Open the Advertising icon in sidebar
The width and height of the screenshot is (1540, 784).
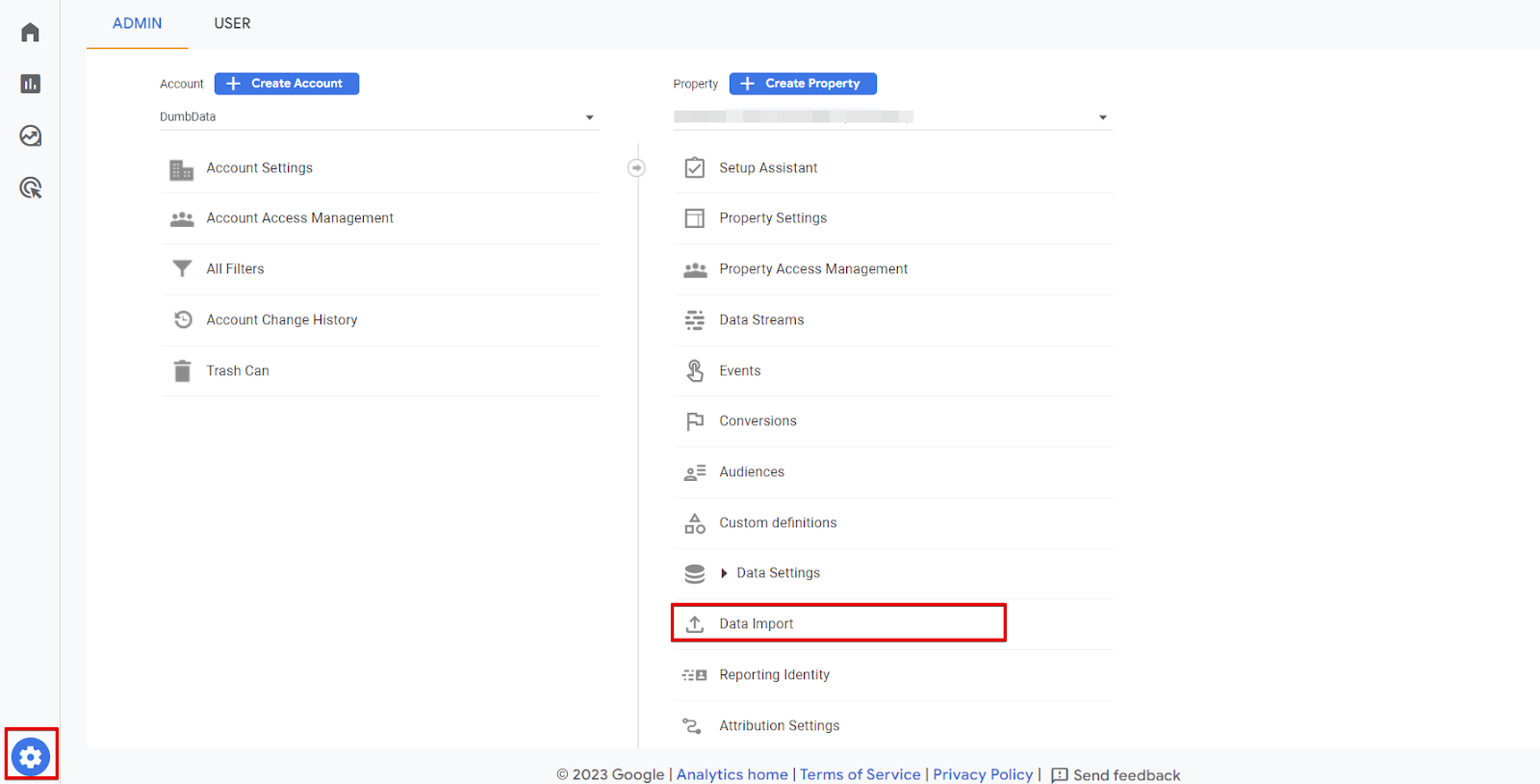coord(30,188)
